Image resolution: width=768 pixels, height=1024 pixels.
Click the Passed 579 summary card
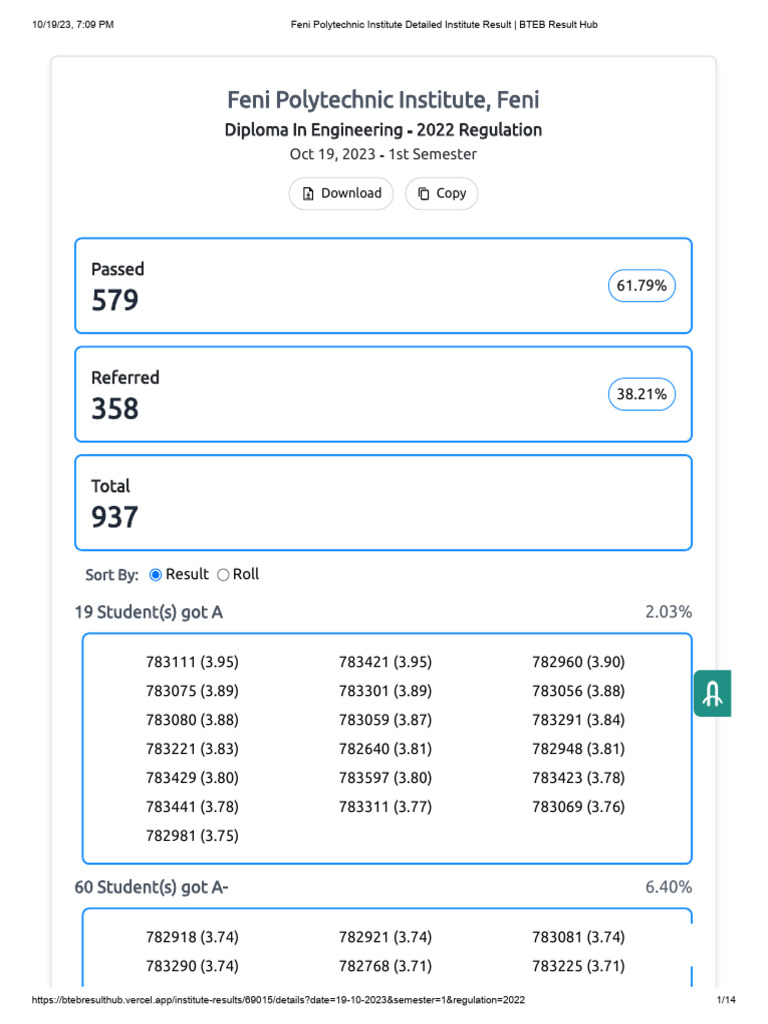click(x=383, y=285)
